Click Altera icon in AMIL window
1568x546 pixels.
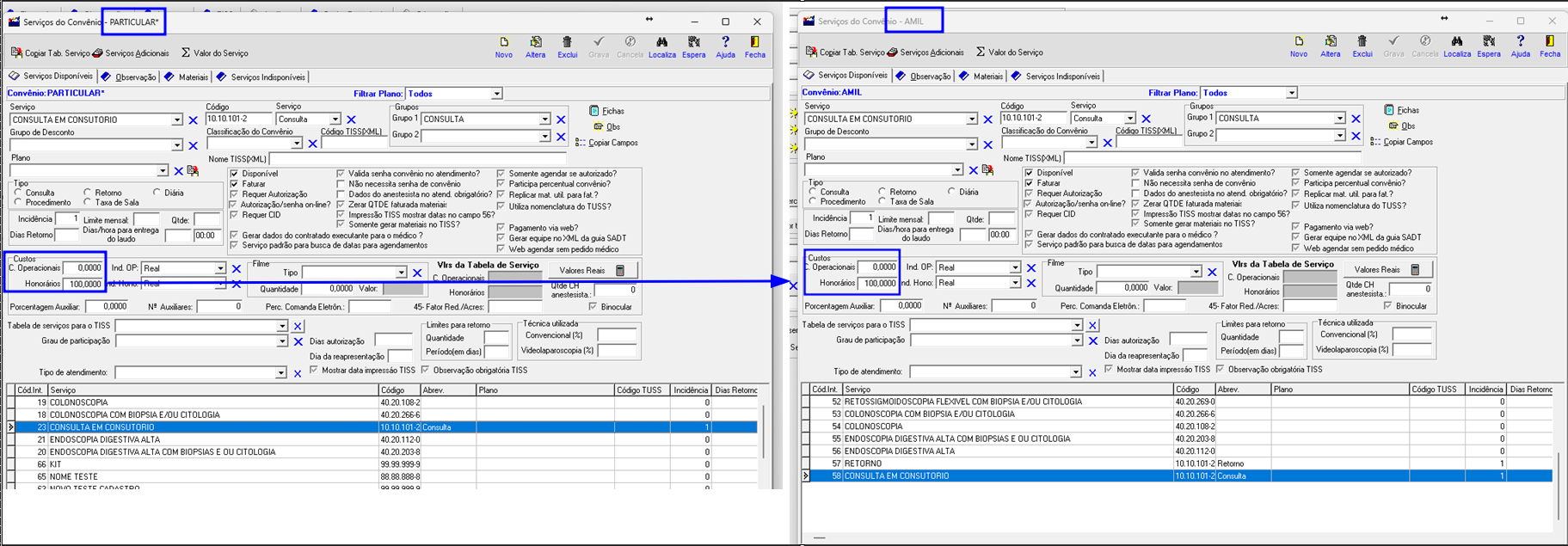pos(1331,46)
